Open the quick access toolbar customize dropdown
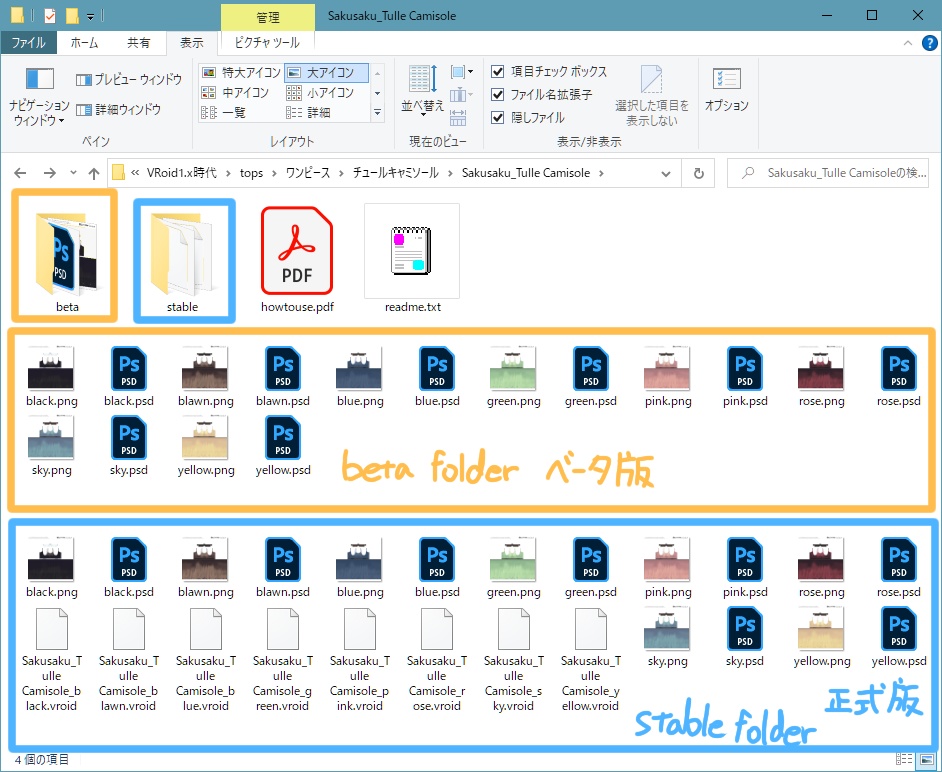Screen dimensions: 942x772 coord(90,16)
